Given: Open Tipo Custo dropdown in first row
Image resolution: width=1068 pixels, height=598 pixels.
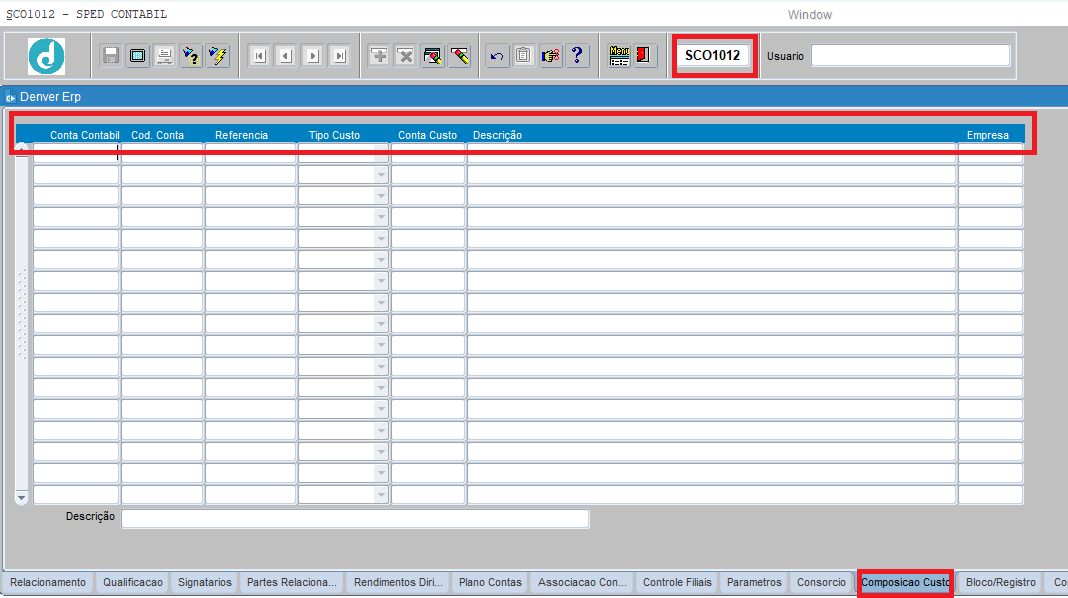Looking at the screenshot, I should click(380, 153).
